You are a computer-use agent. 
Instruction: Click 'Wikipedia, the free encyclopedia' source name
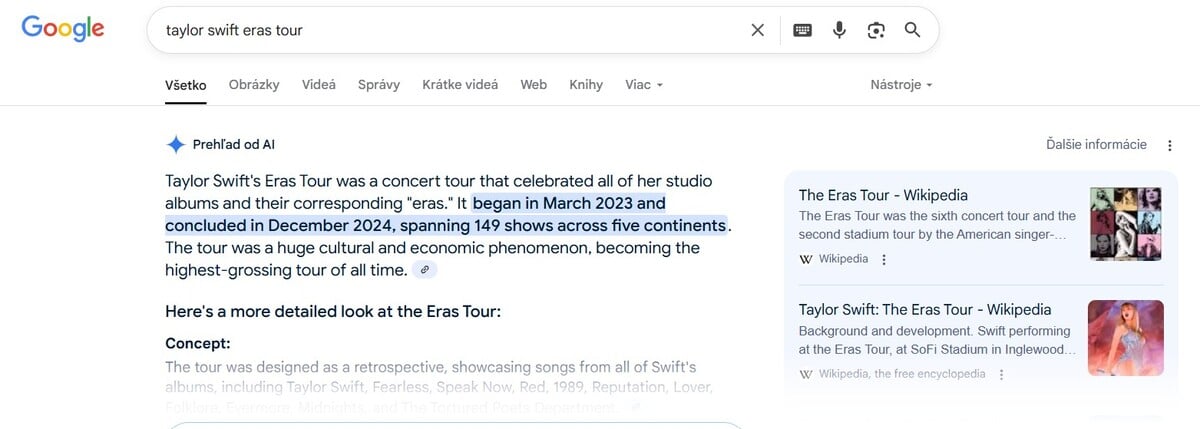click(902, 374)
